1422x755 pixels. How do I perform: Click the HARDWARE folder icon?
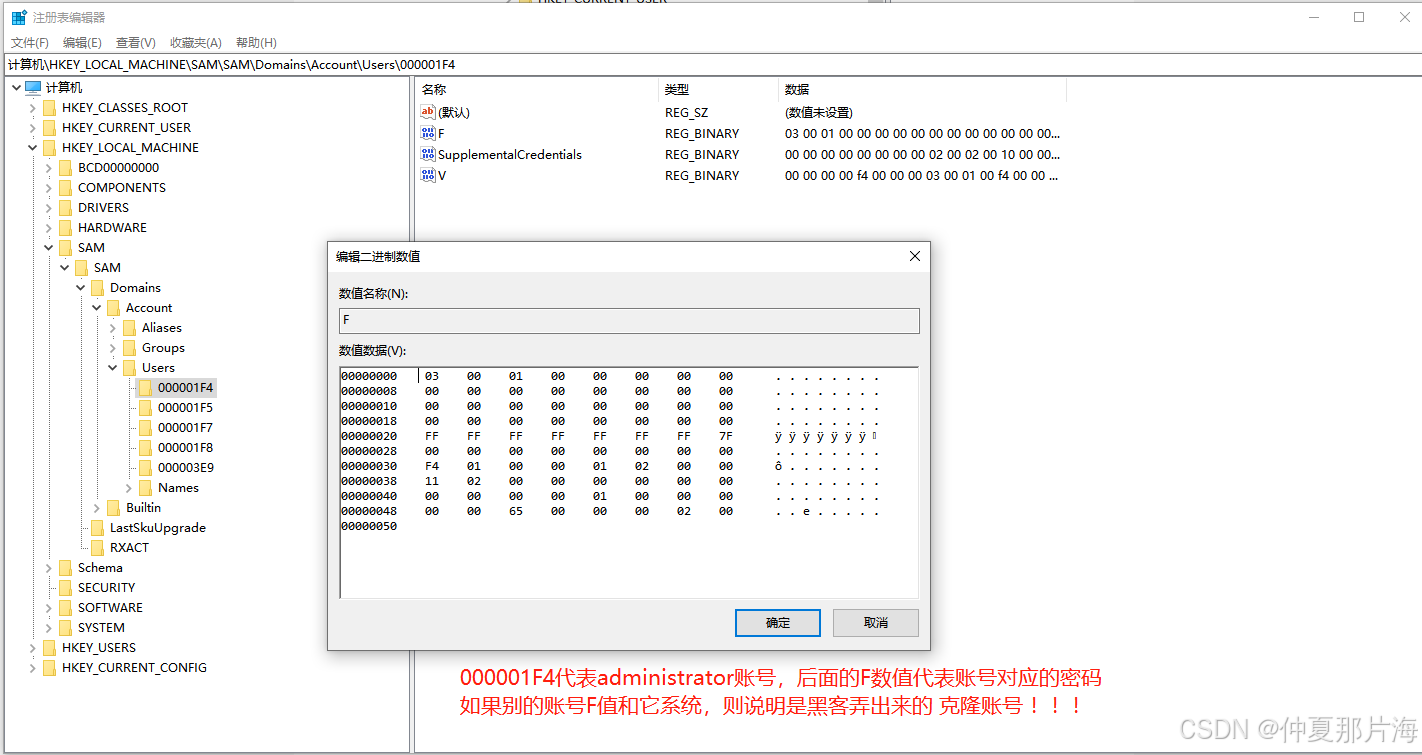(x=65, y=227)
